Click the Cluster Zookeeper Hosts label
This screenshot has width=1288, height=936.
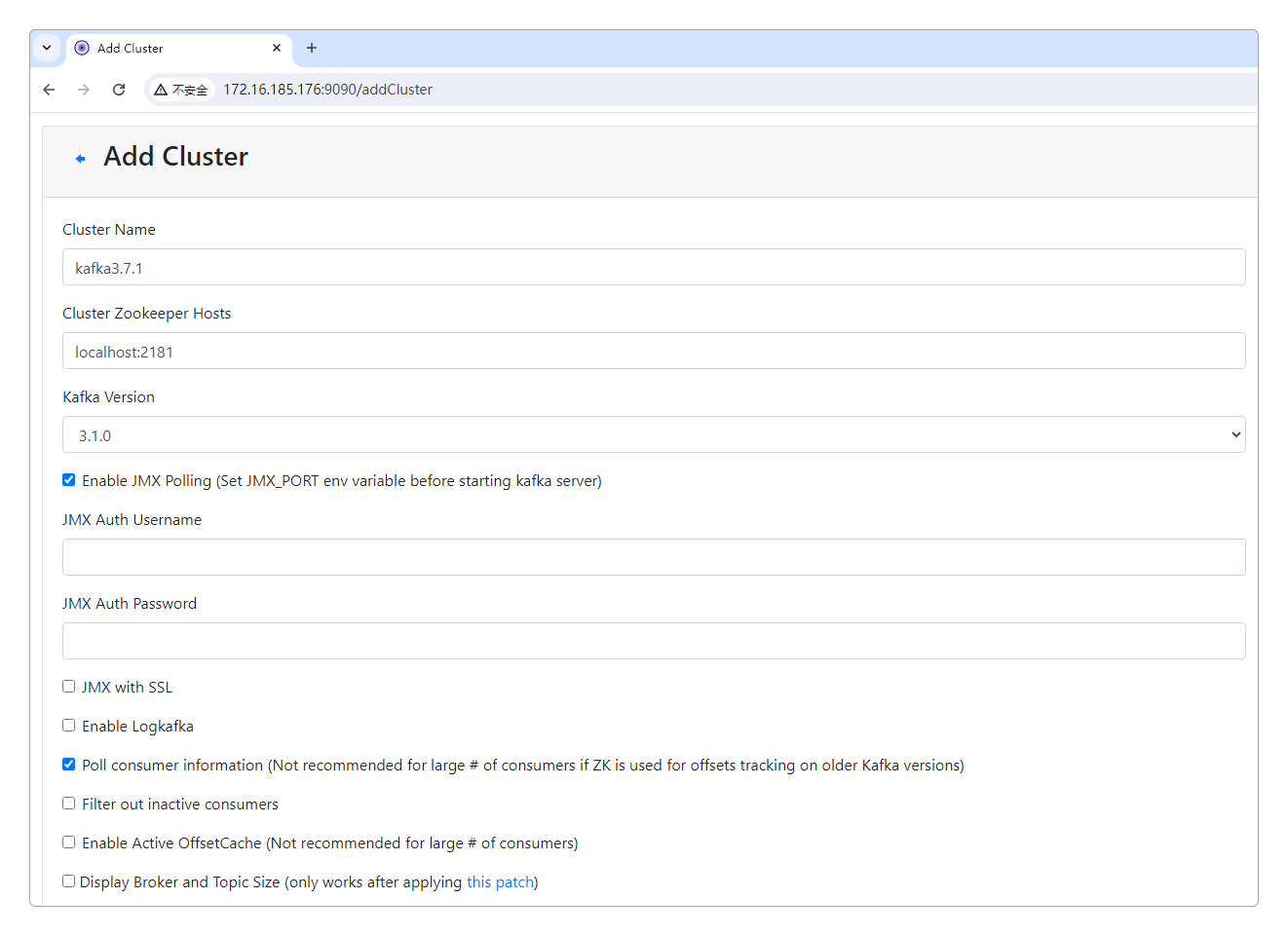point(147,314)
